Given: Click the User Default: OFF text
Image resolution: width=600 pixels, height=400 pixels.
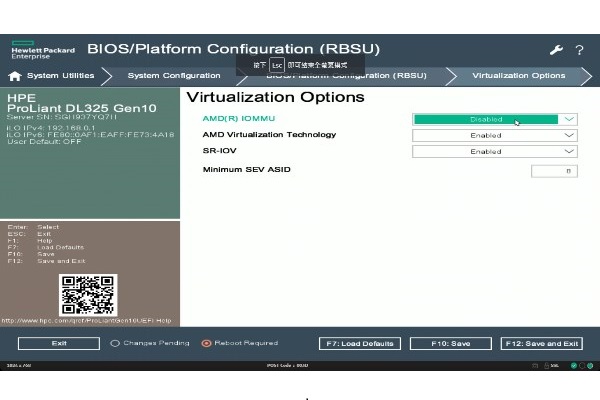Looking at the screenshot, I should pyautogui.click(x=44, y=142).
